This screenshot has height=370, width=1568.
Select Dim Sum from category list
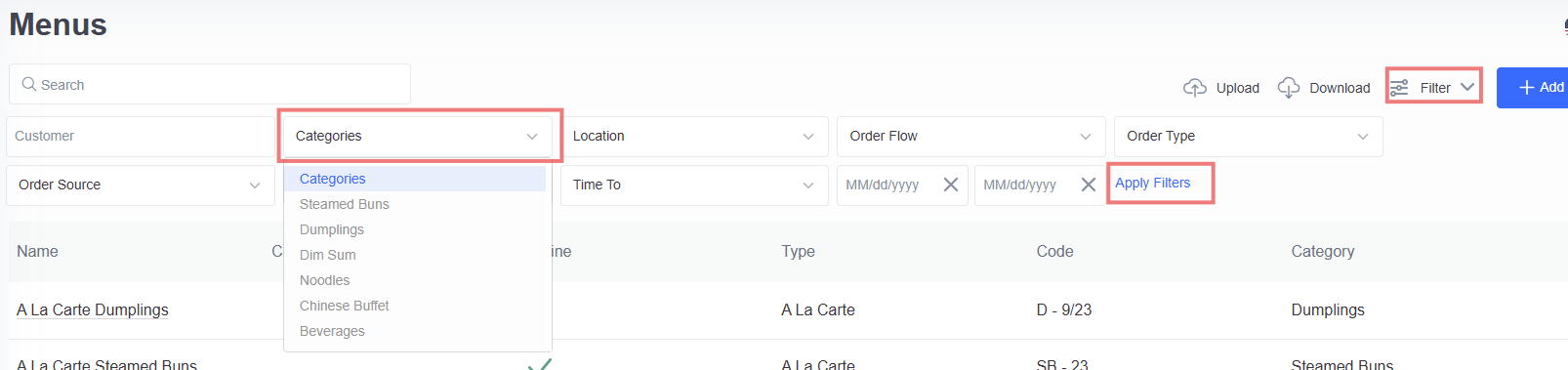[x=328, y=255]
